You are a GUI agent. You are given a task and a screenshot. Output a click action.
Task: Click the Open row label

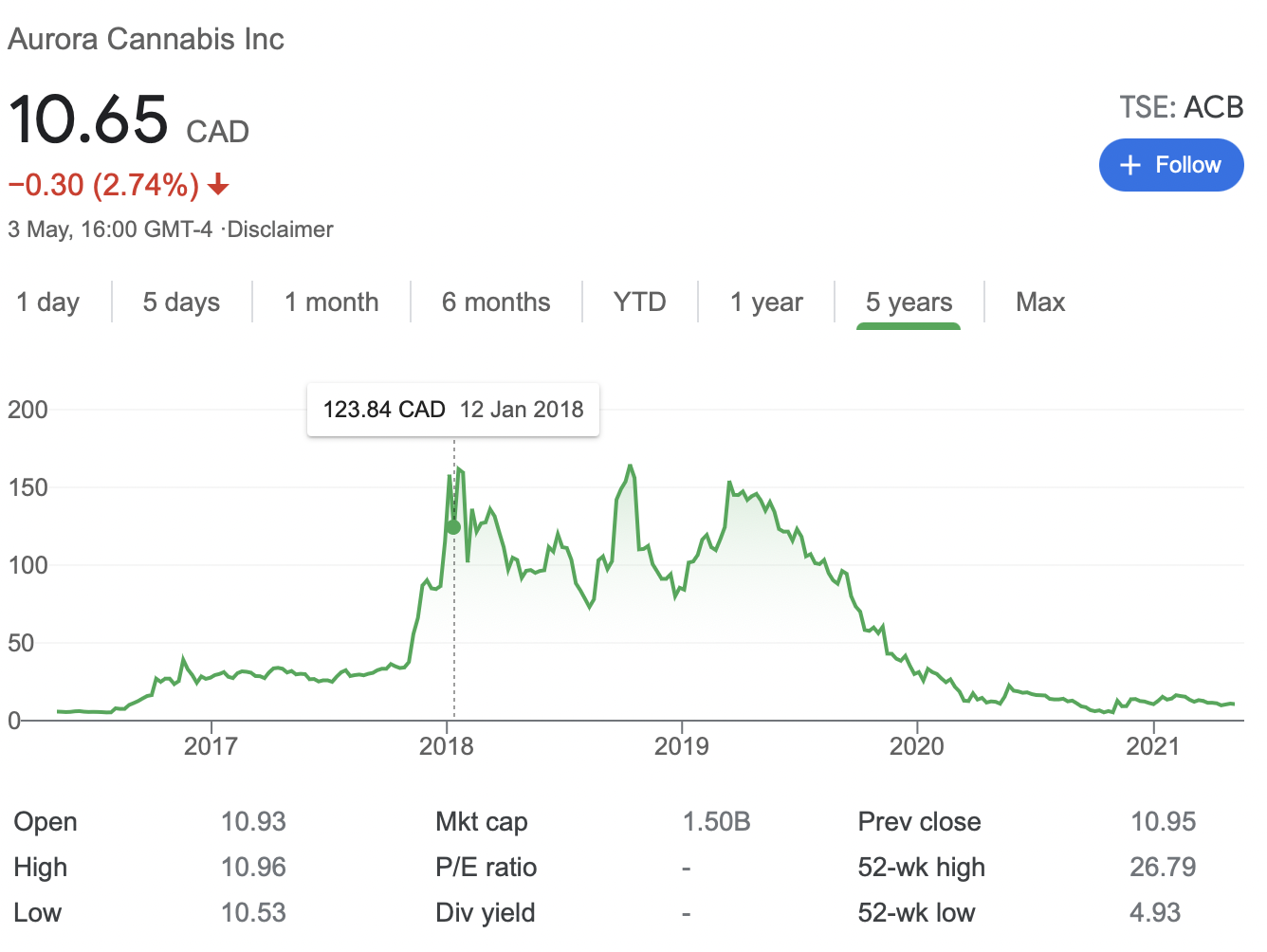click(x=46, y=822)
